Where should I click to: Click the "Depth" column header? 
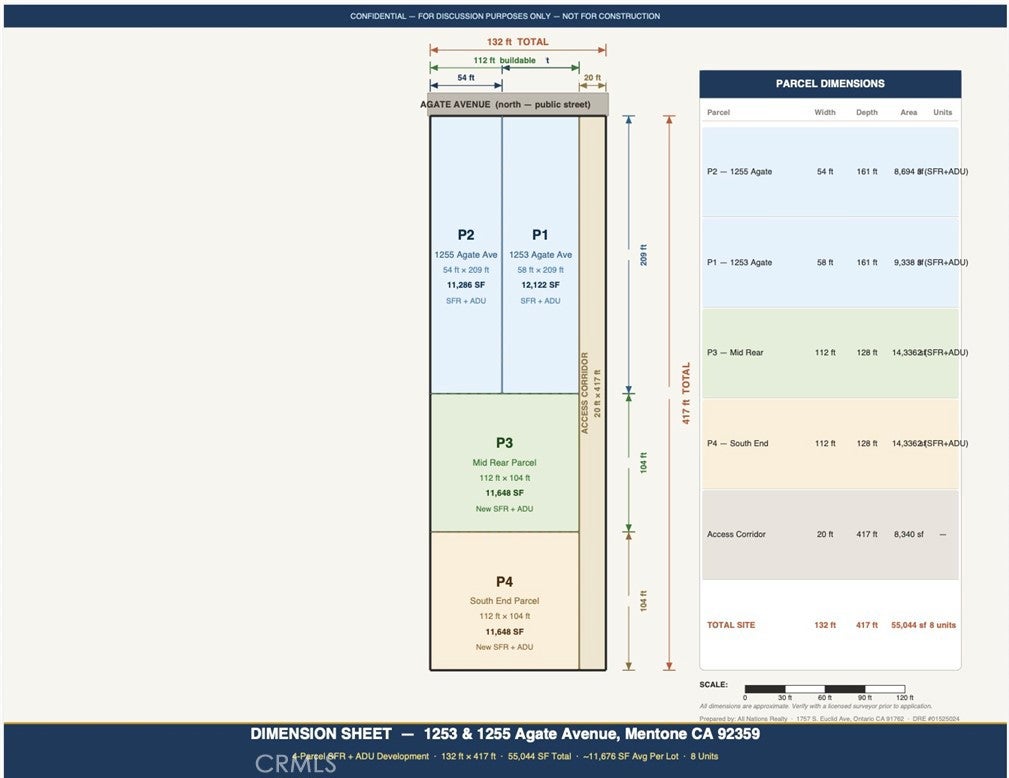tap(867, 113)
